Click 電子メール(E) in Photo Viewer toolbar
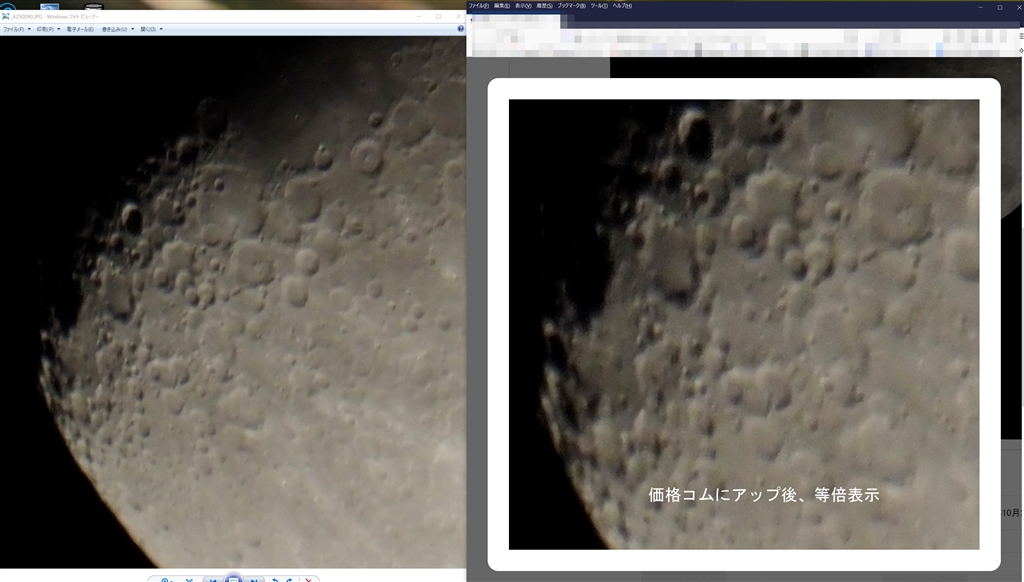This screenshot has height=582, width=1024. click(x=80, y=29)
